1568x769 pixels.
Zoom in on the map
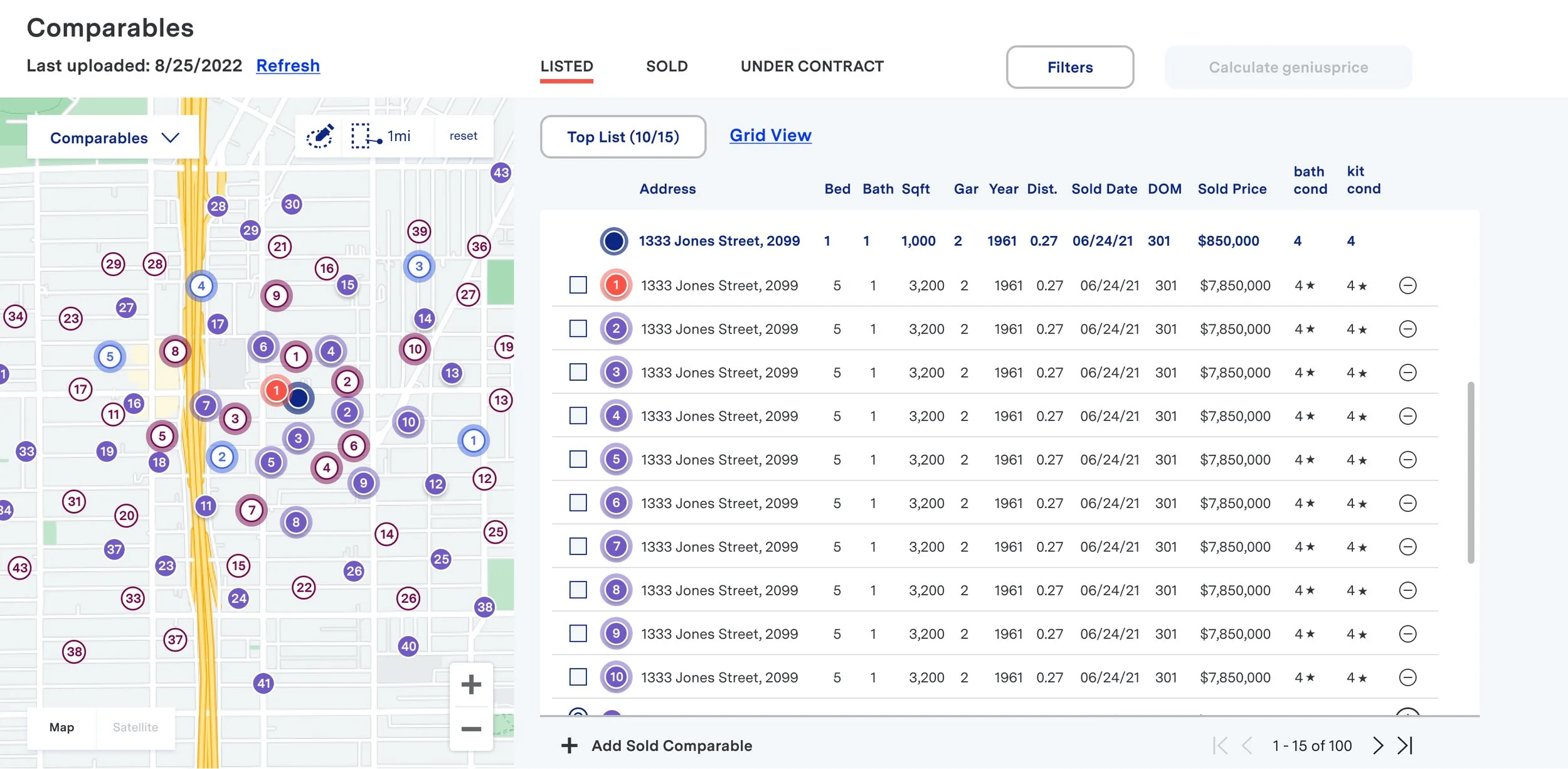pos(471,684)
